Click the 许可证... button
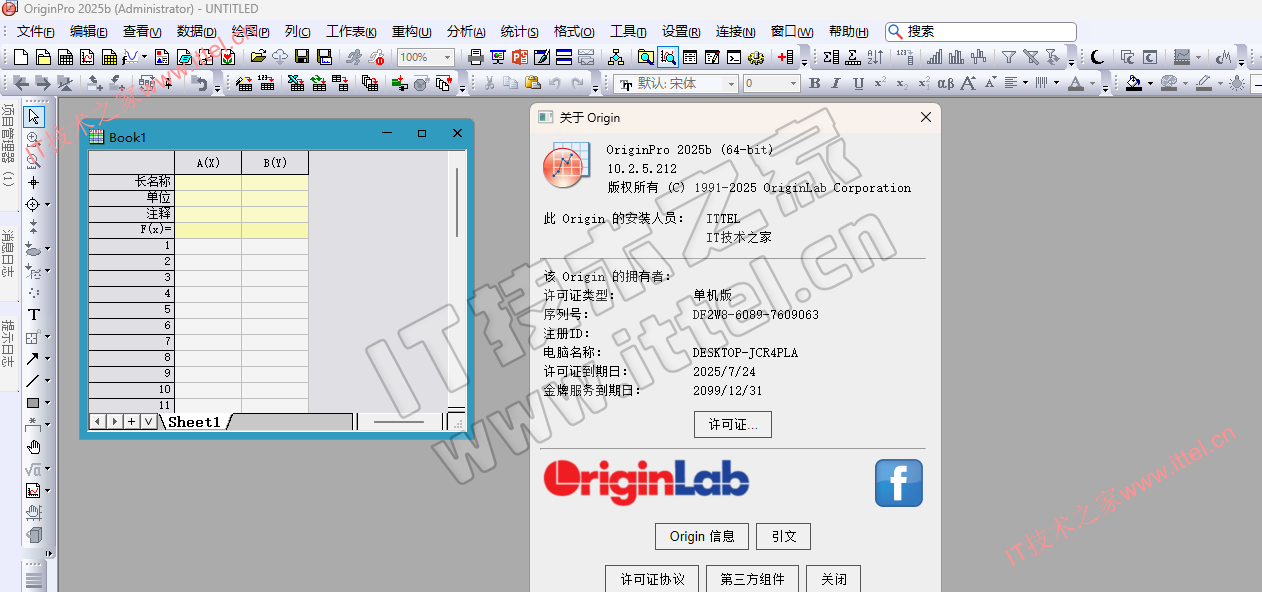Viewport: 1262px width, 592px height. pyautogui.click(x=733, y=425)
